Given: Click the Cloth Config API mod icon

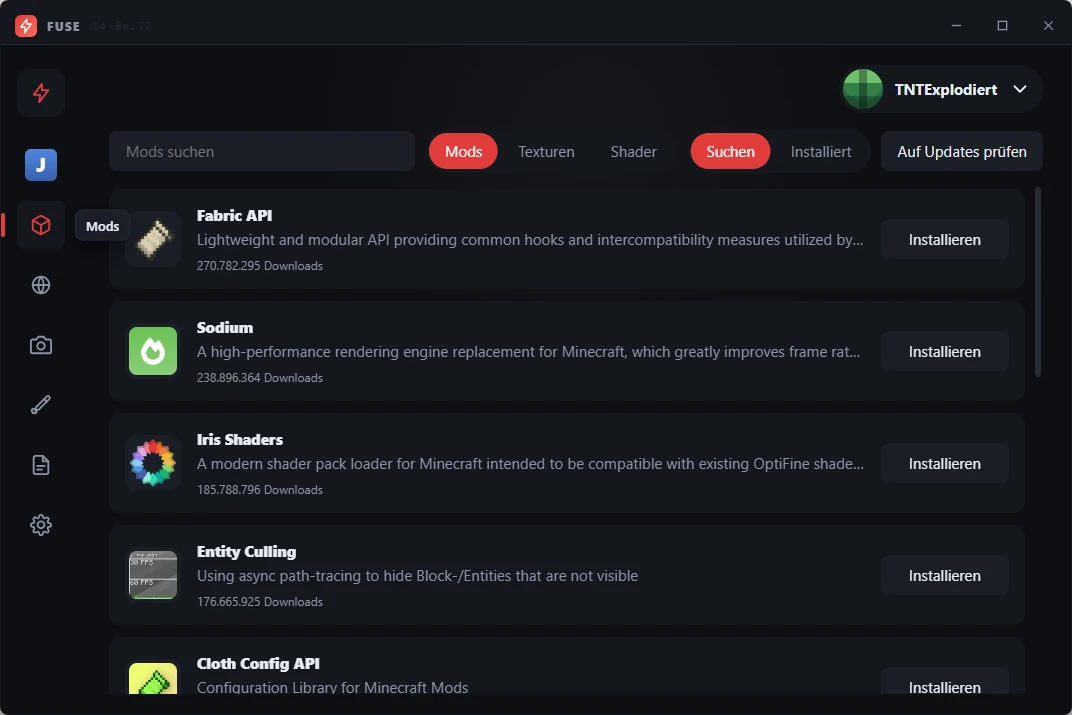Looking at the screenshot, I should click(x=153, y=678).
